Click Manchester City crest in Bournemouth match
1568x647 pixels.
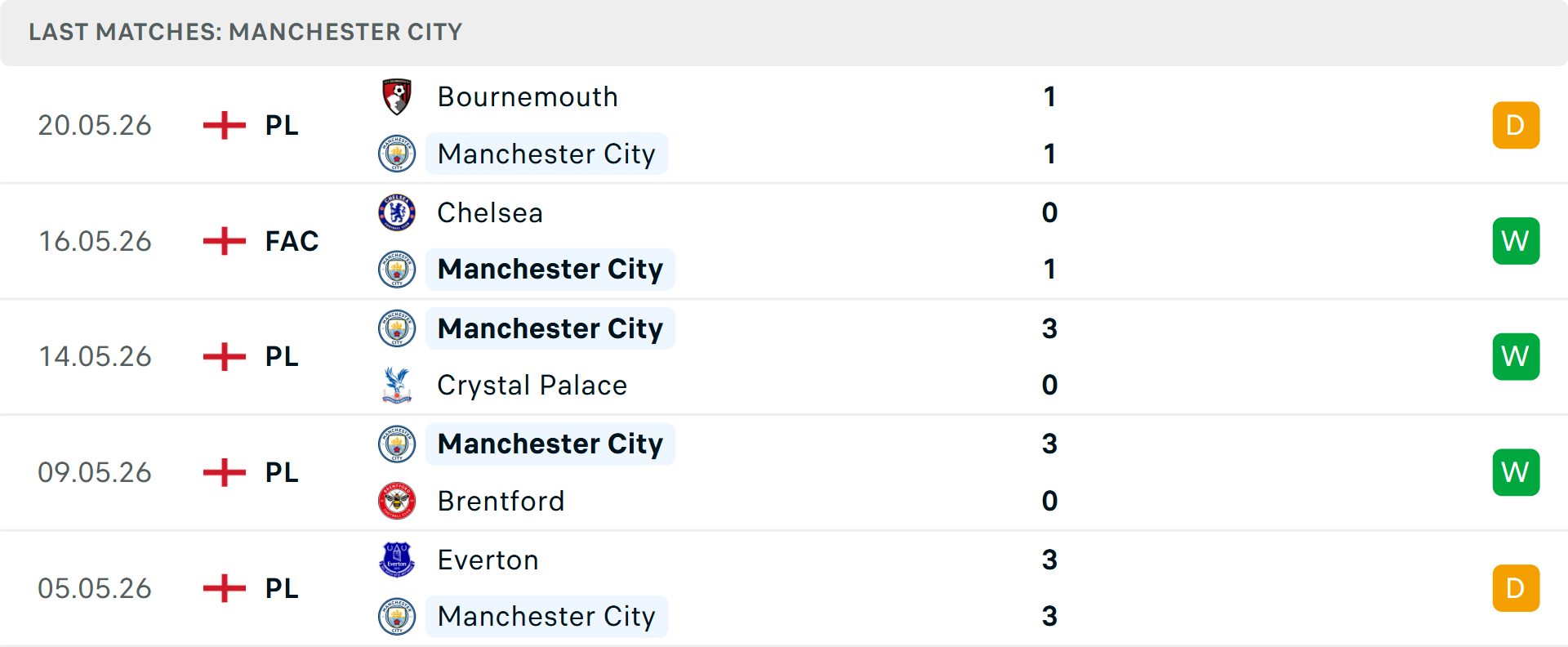[x=397, y=154]
